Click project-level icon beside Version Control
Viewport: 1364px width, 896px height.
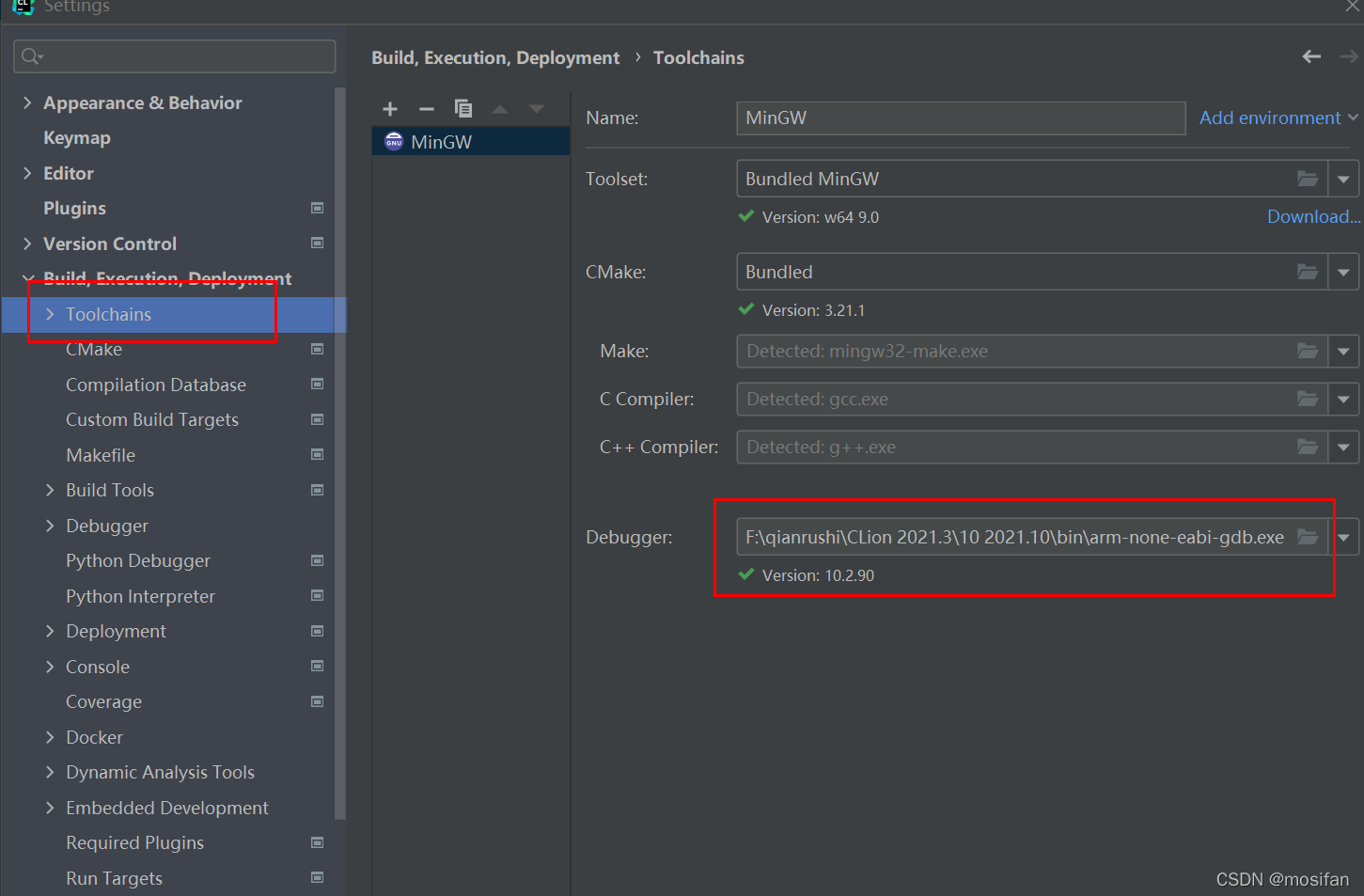pyautogui.click(x=318, y=243)
